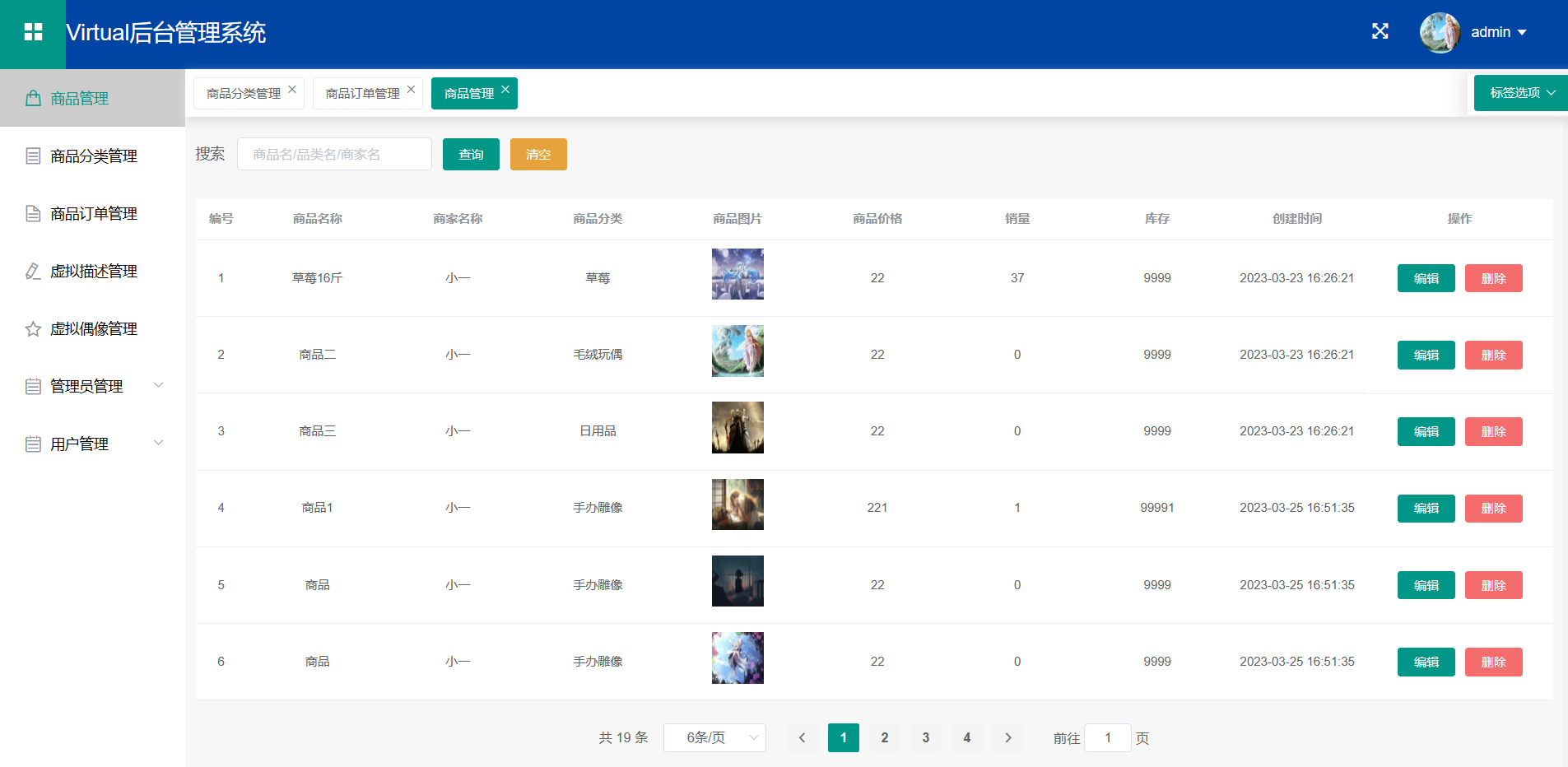Screen dimensions: 1568x767
Task: Click the 商品名称 column header
Action: [x=318, y=219]
